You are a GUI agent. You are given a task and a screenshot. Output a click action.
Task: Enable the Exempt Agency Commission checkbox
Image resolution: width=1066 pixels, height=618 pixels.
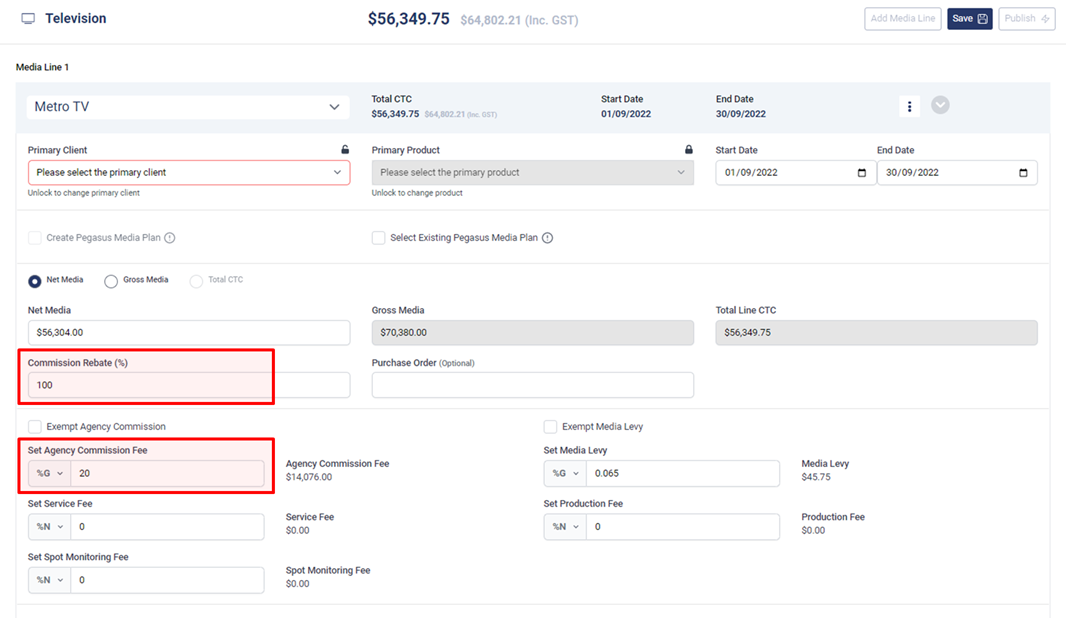pos(35,427)
